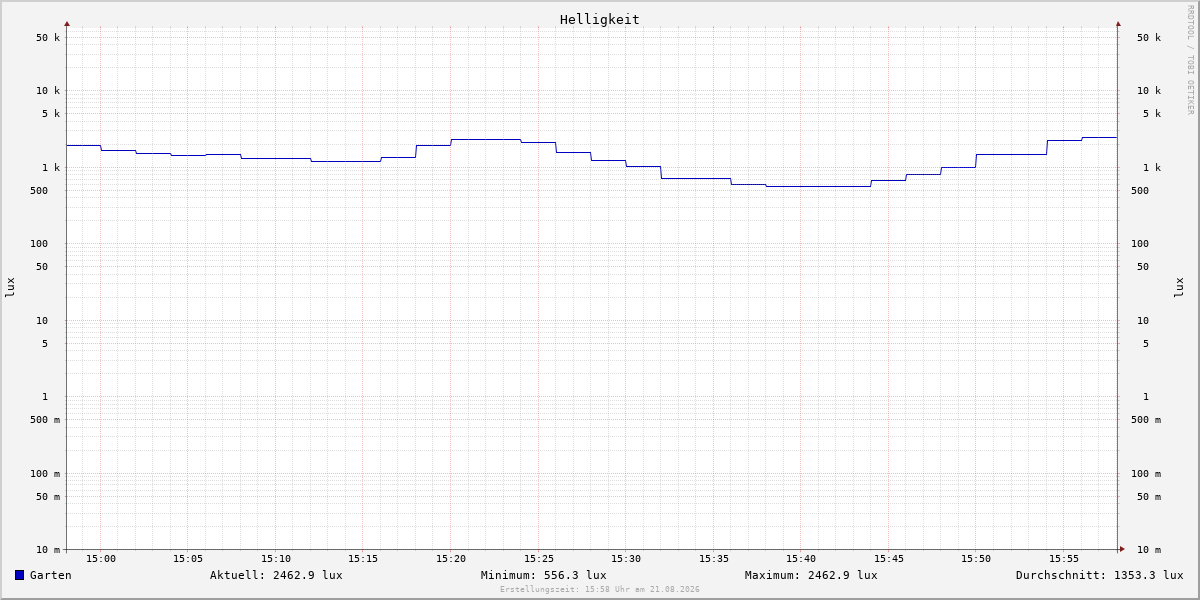Click the Aktuell: 2462.9 lux value
The width and height of the screenshot is (1200, 600).
coord(276,575)
